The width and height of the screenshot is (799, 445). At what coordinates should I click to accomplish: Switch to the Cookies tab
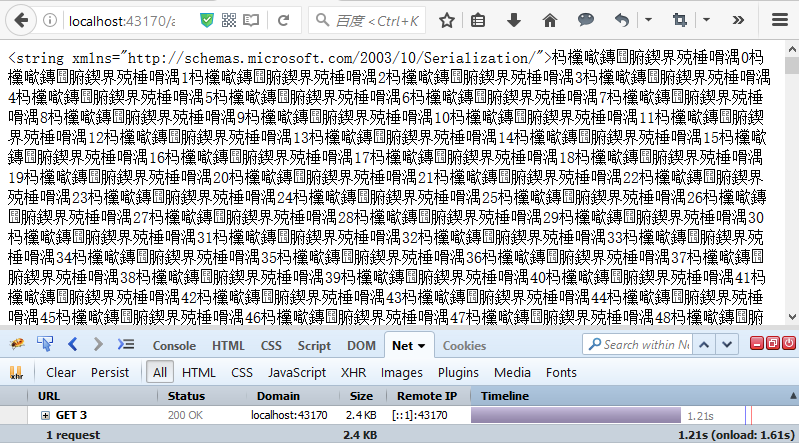coord(464,346)
